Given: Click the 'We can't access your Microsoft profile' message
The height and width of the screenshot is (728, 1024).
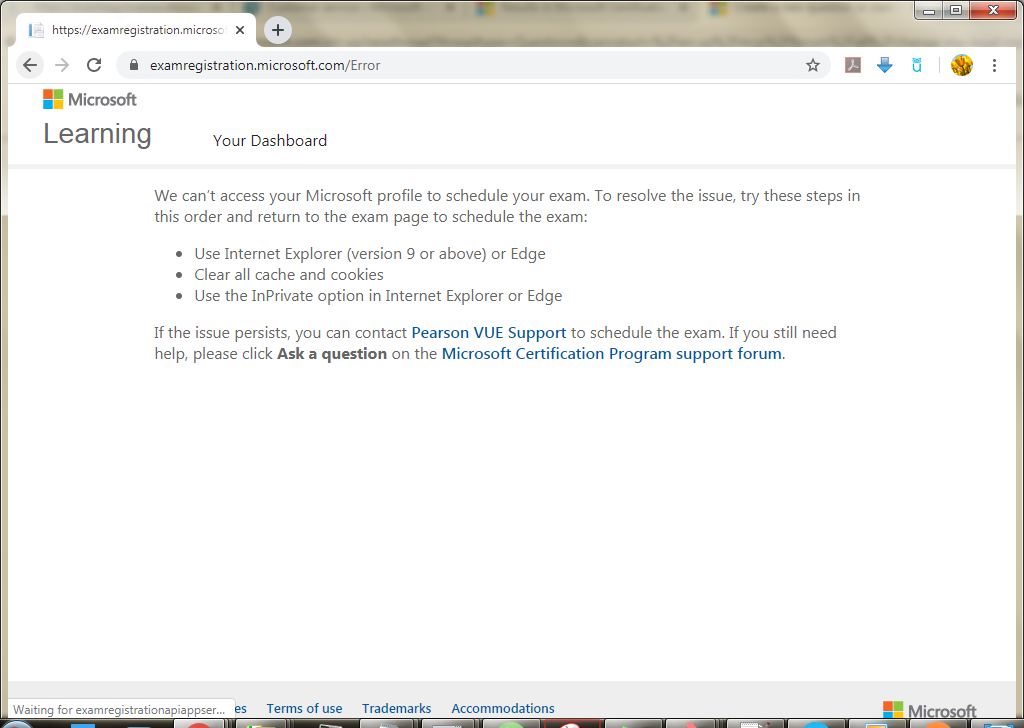Looking at the screenshot, I should pyautogui.click(x=507, y=206).
